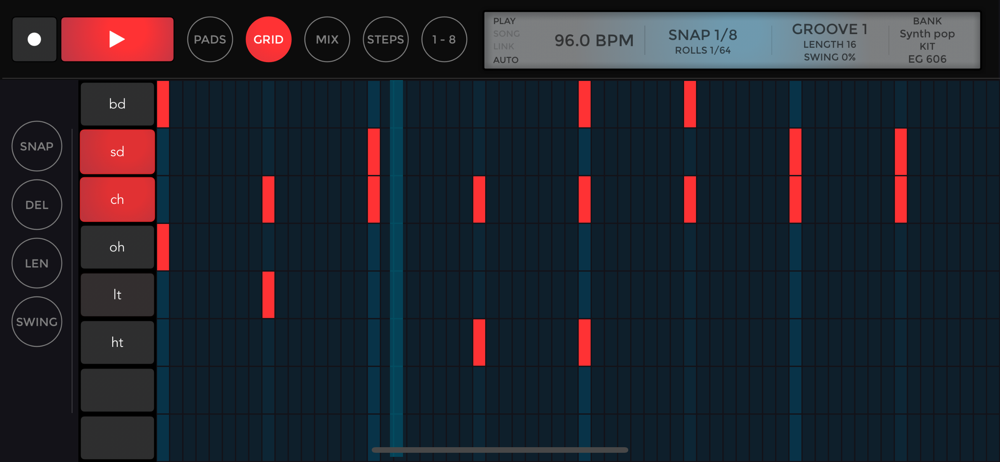Open the SNAP 1/8 setting
The image size is (1000, 462).
pyautogui.click(x=703, y=34)
